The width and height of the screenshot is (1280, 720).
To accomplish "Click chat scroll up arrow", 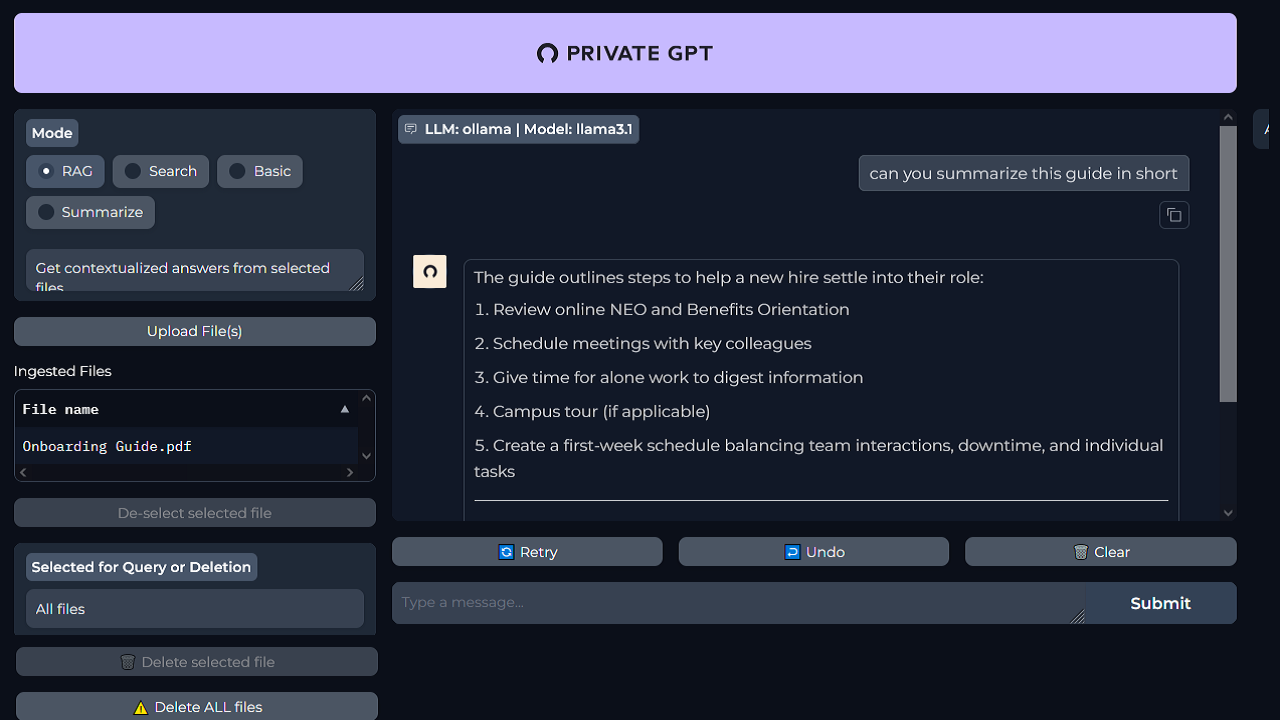I will (1228, 118).
